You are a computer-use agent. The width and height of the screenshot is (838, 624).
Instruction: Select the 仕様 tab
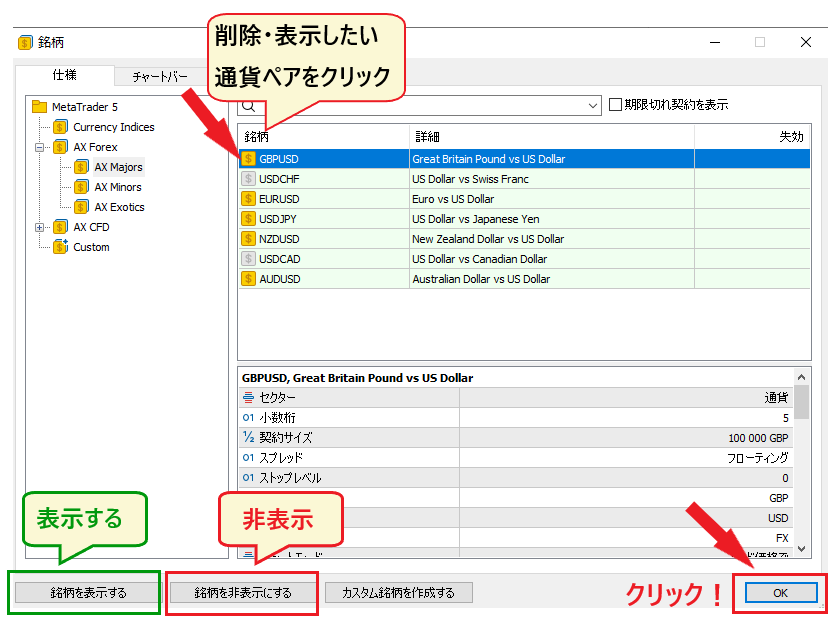[64, 75]
